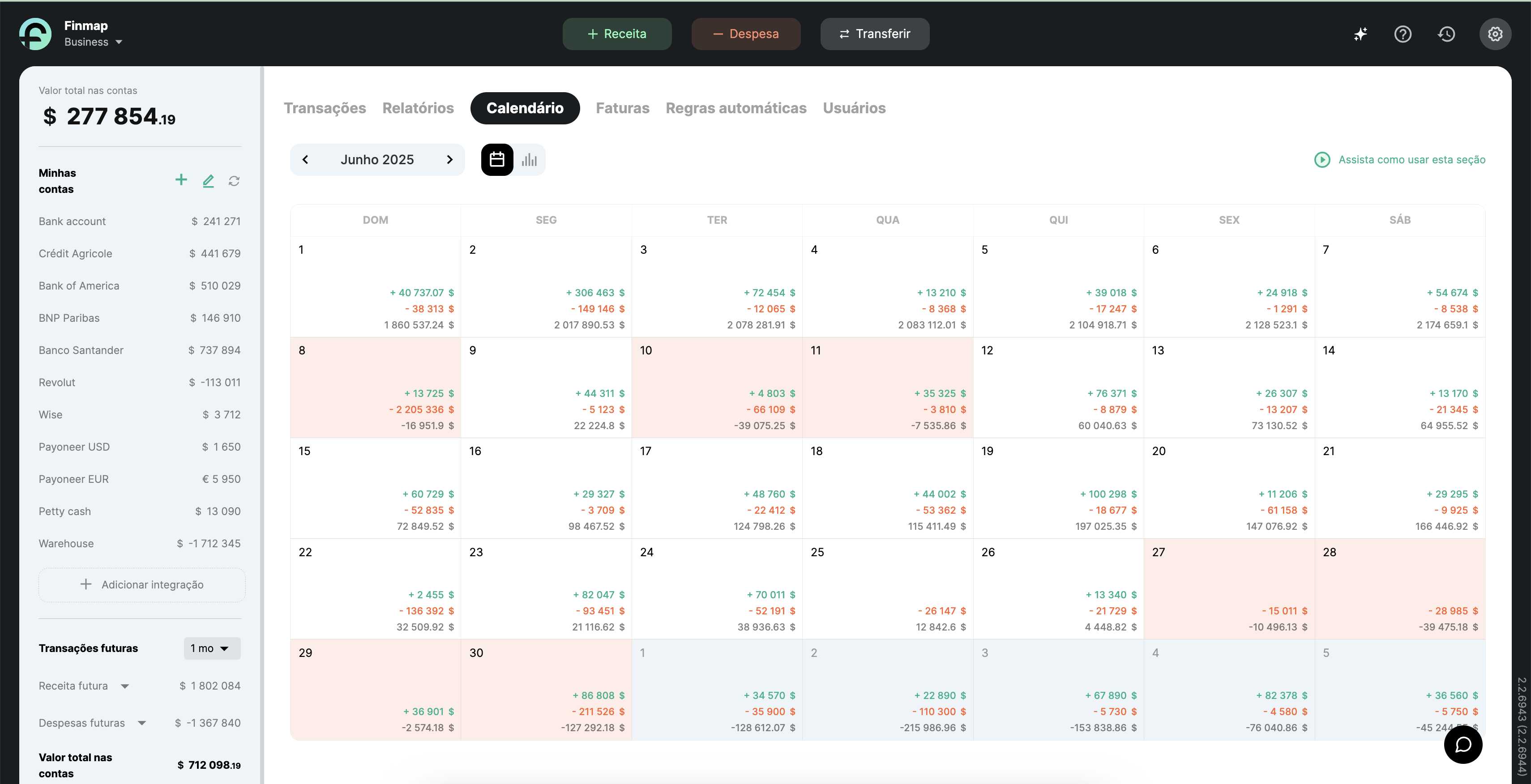
Task: Switch to calendar grid view
Action: (497, 160)
